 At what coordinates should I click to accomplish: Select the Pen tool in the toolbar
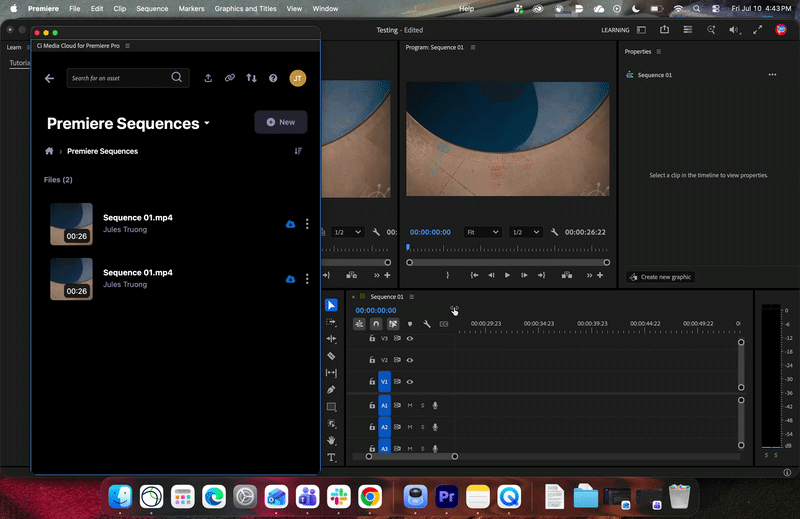point(331,390)
